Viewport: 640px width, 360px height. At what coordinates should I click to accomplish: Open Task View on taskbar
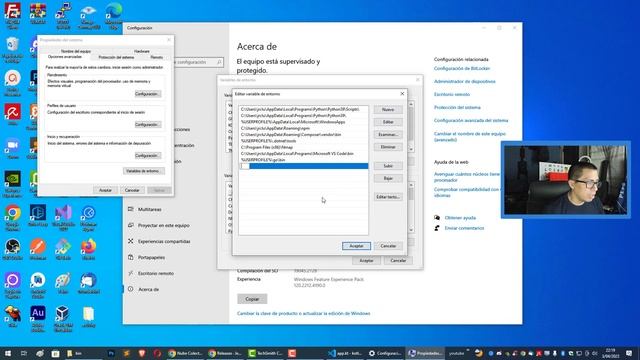tap(24, 353)
